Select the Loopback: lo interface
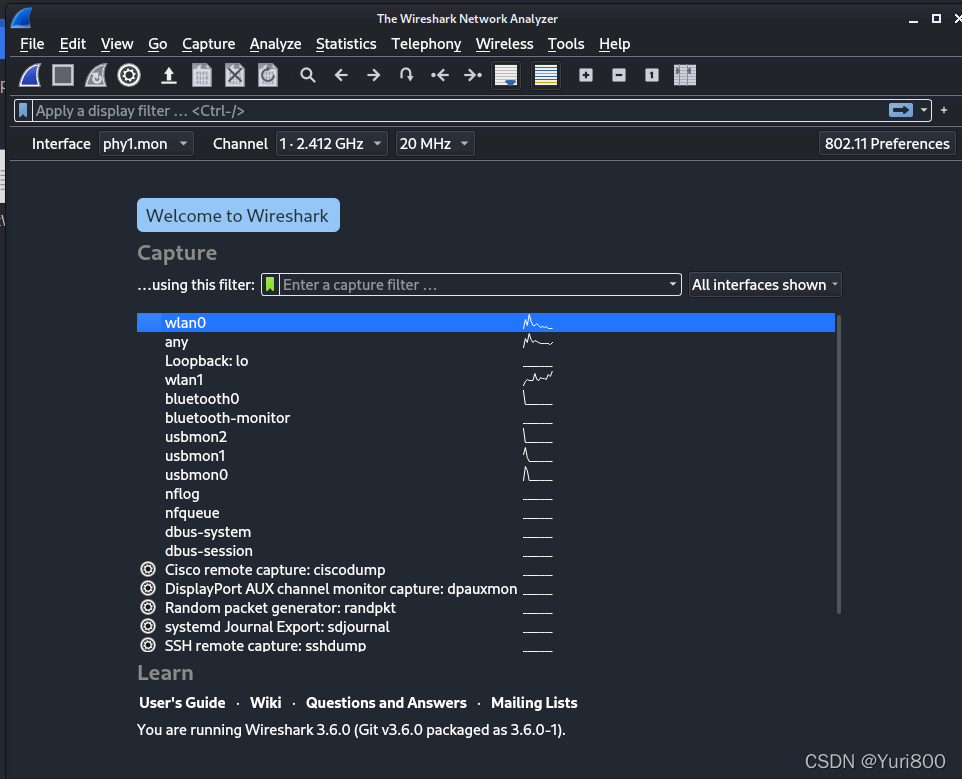962x779 pixels. [x=486, y=361]
